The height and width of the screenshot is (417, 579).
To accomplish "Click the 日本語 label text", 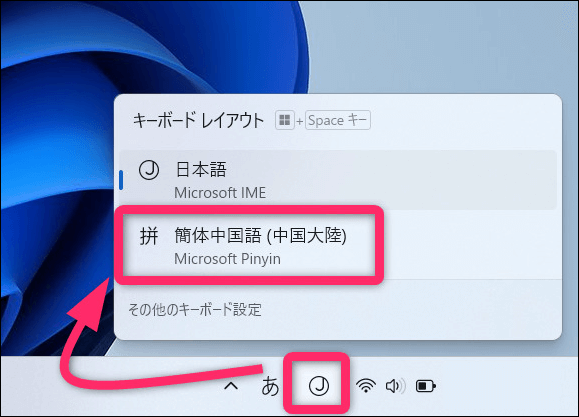I will tap(201, 170).
